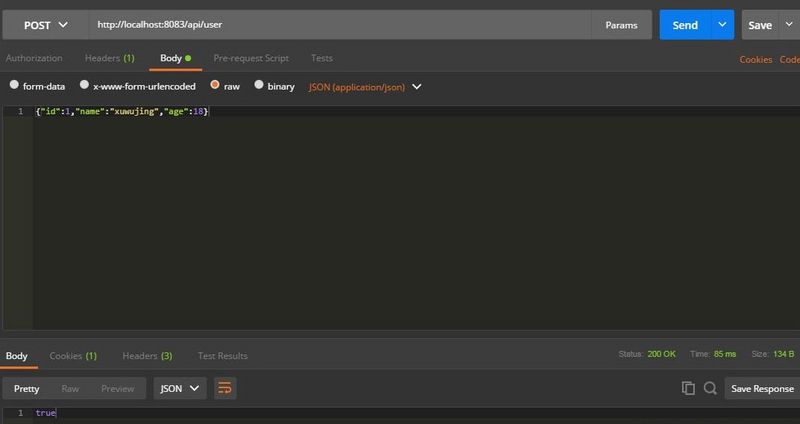The width and height of the screenshot is (800, 424).
Task: Copy the response with the copy icon
Action: pos(688,388)
